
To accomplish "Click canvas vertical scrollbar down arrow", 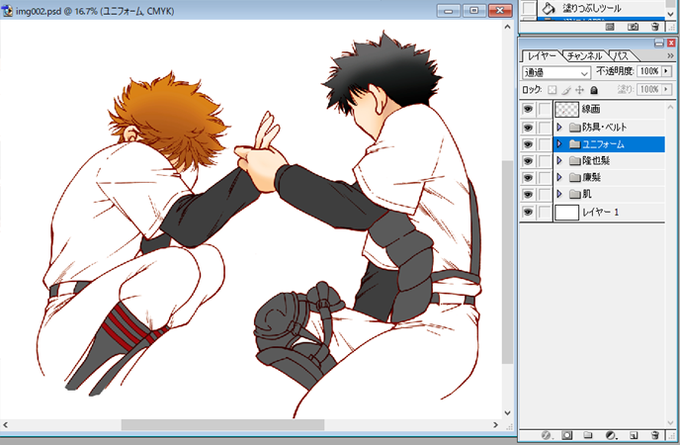I will [x=507, y=413].
